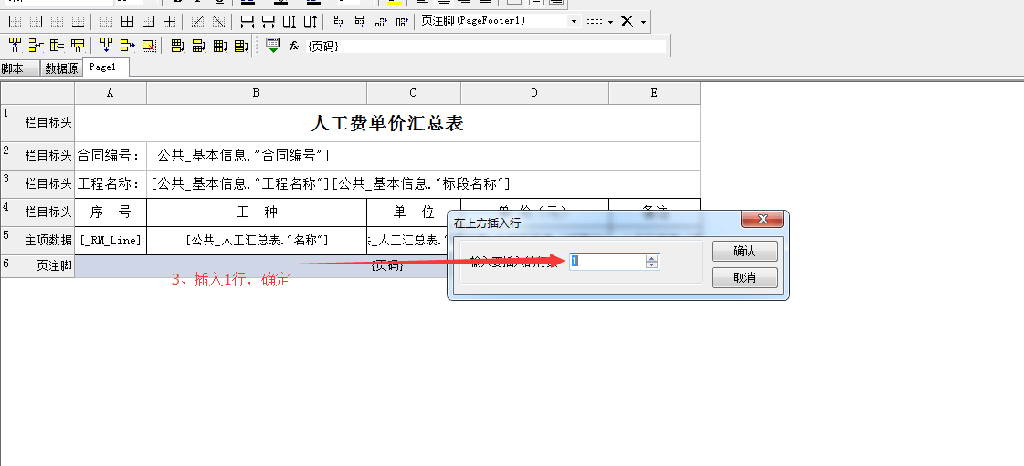The width and height of the screenshot is (1024, 466).
Task: Expand the arrow next to the X icon
Action: (x=644, y=21)
